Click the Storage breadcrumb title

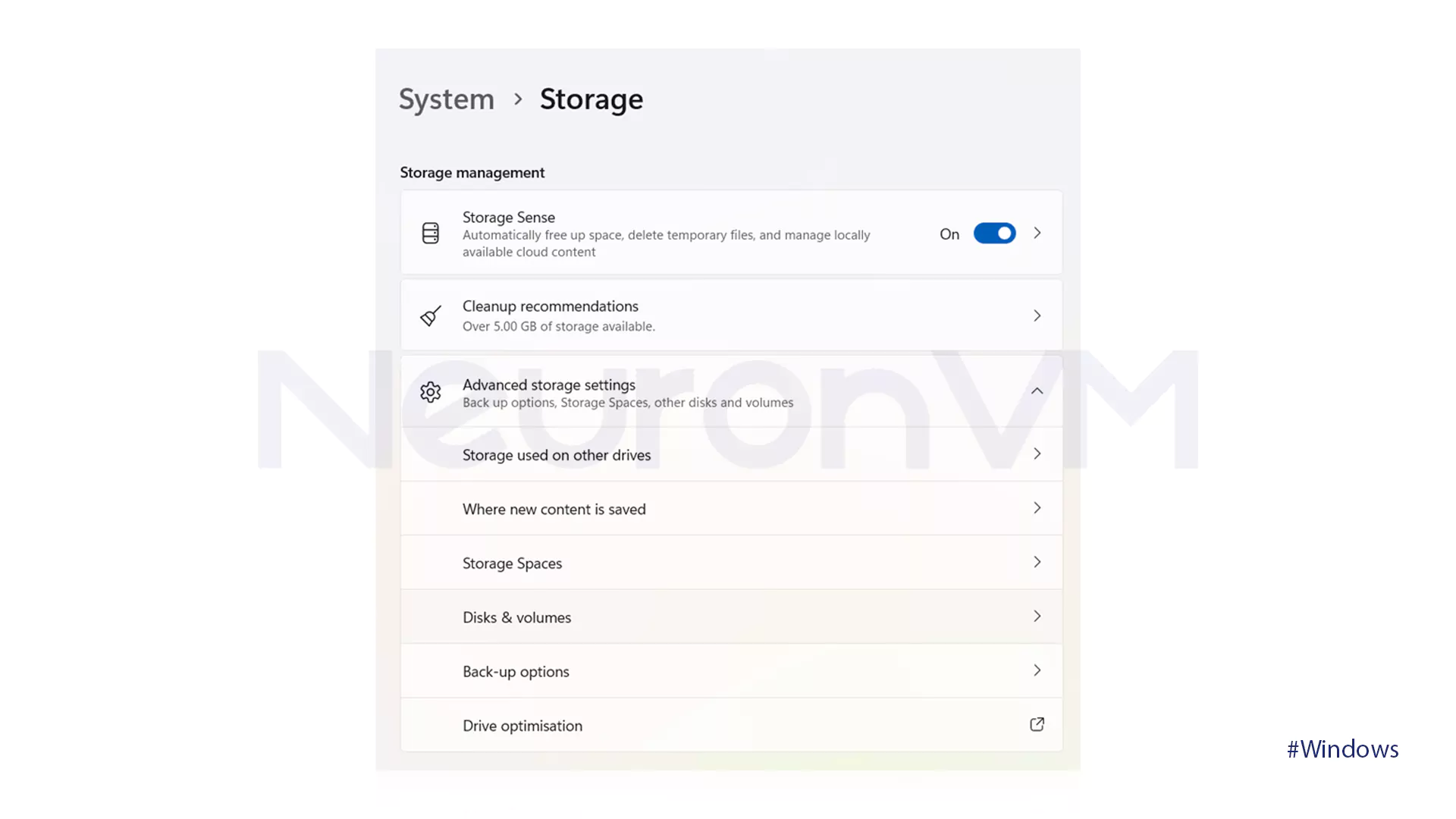[x=591, y=99]
